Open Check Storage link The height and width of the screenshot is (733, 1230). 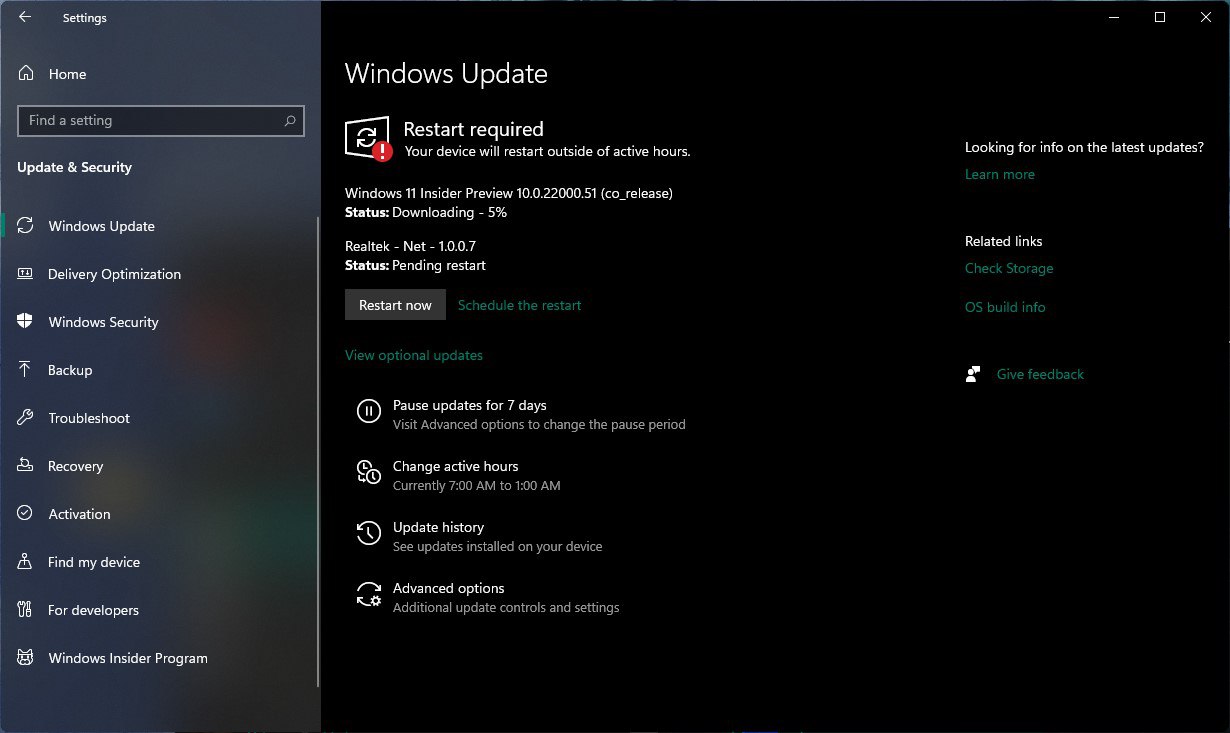click(1009, 268)
